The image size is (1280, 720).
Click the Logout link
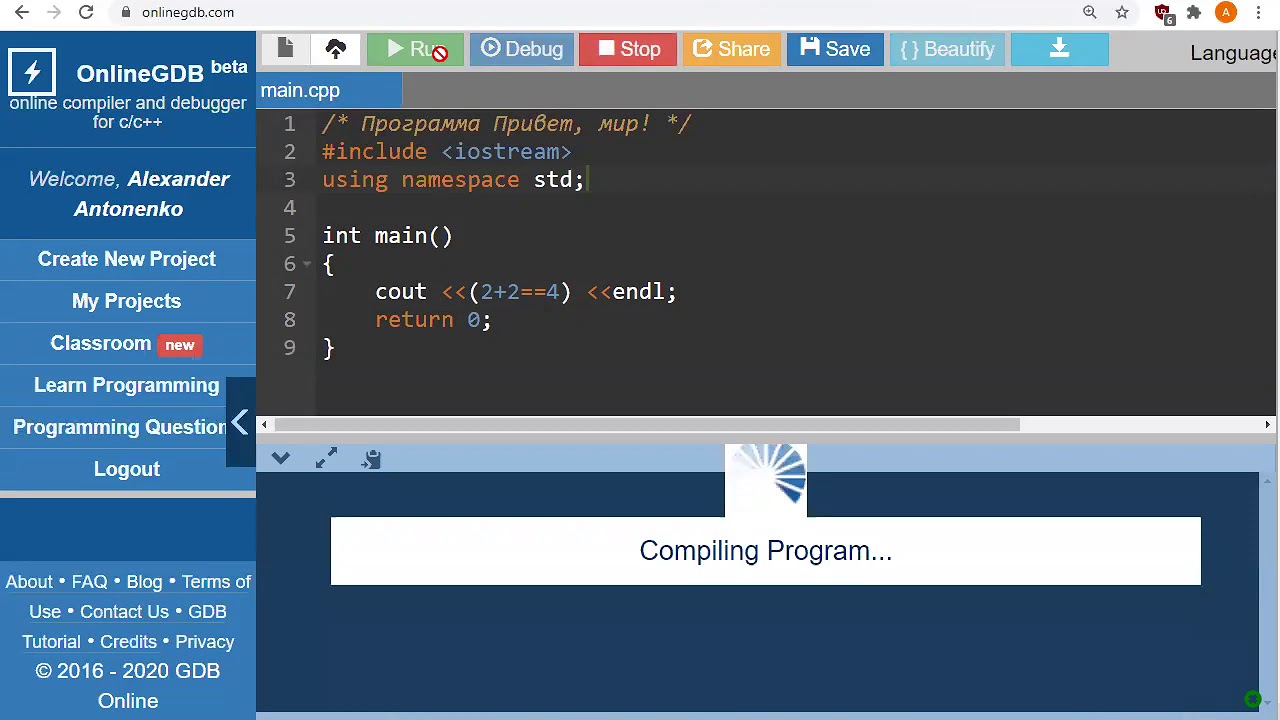[x=127, y=469]
